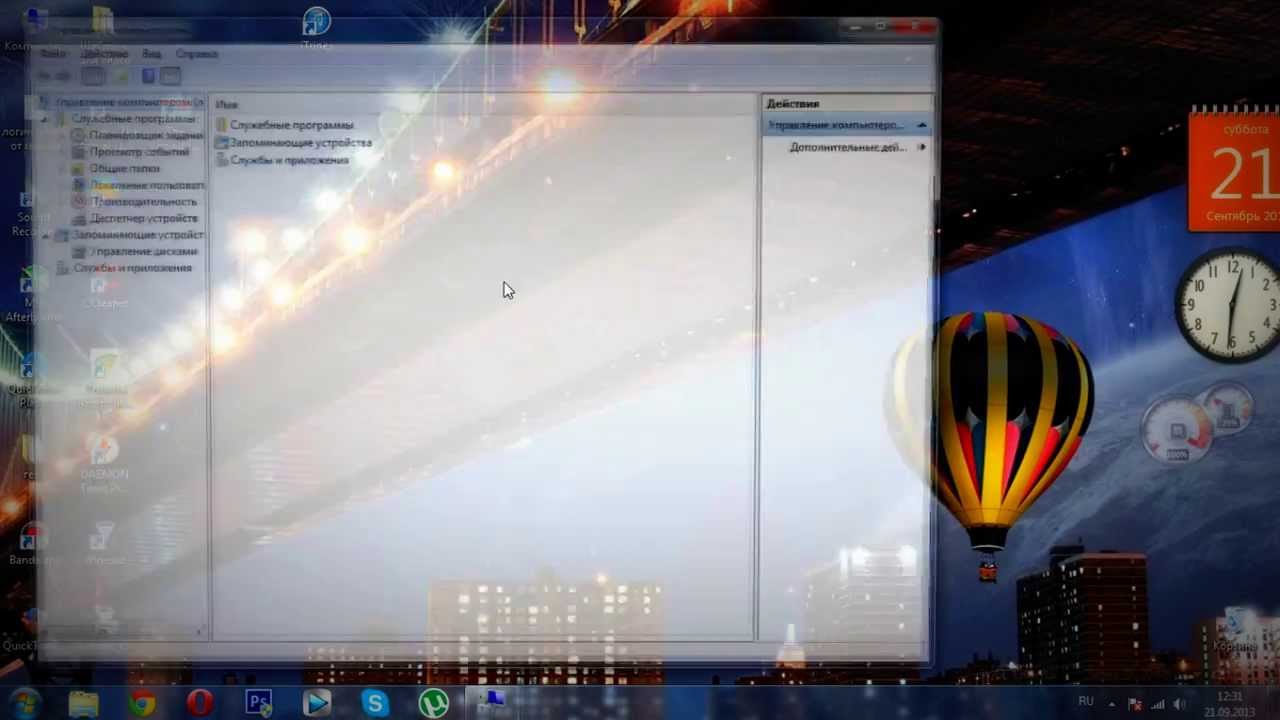The width and height of the screenshot is (1280, 720).
Task: Collapse the Управление компьютером actions section
Action: click(921, 125)
